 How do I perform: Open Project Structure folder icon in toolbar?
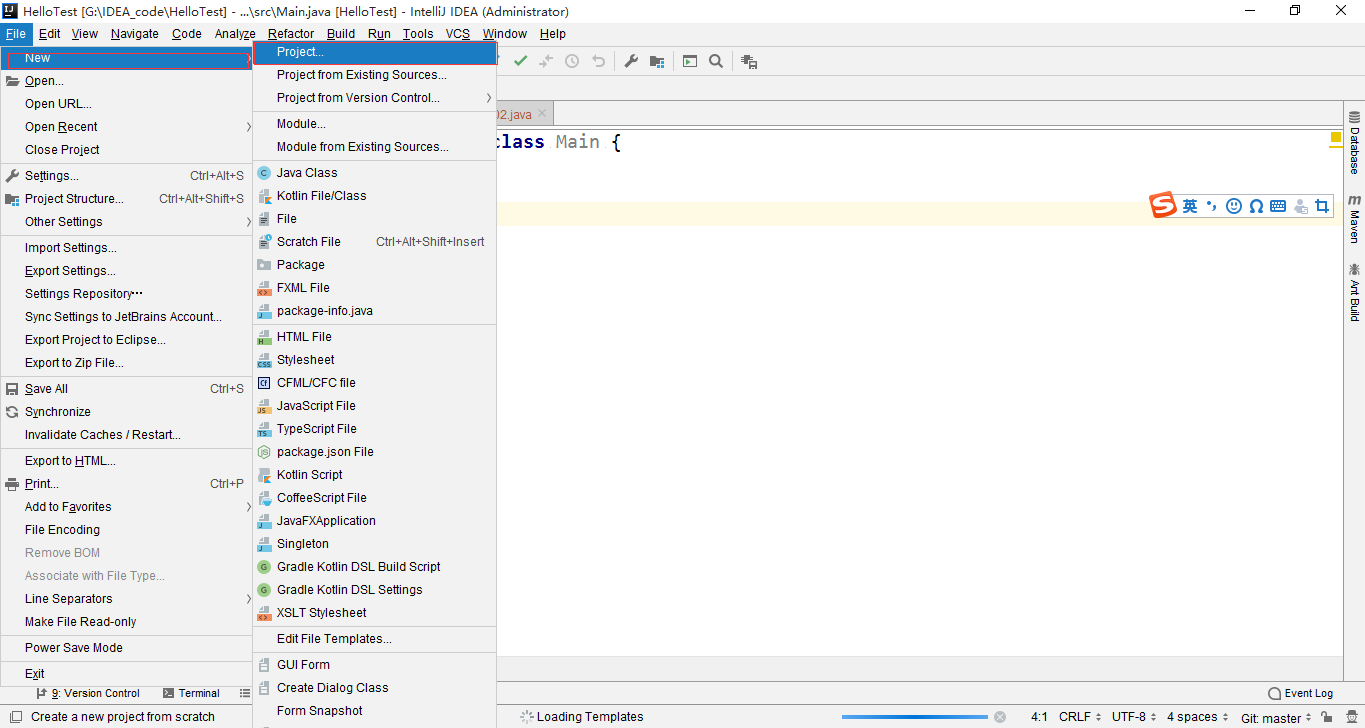coord(657,61)
